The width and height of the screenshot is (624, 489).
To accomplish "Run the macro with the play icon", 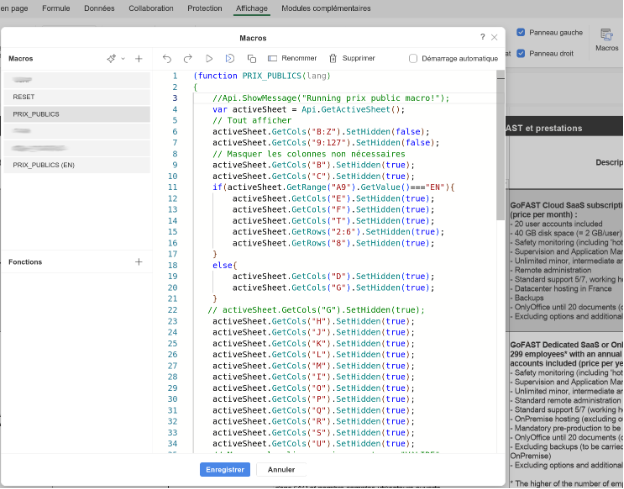I will click(210, 59).
